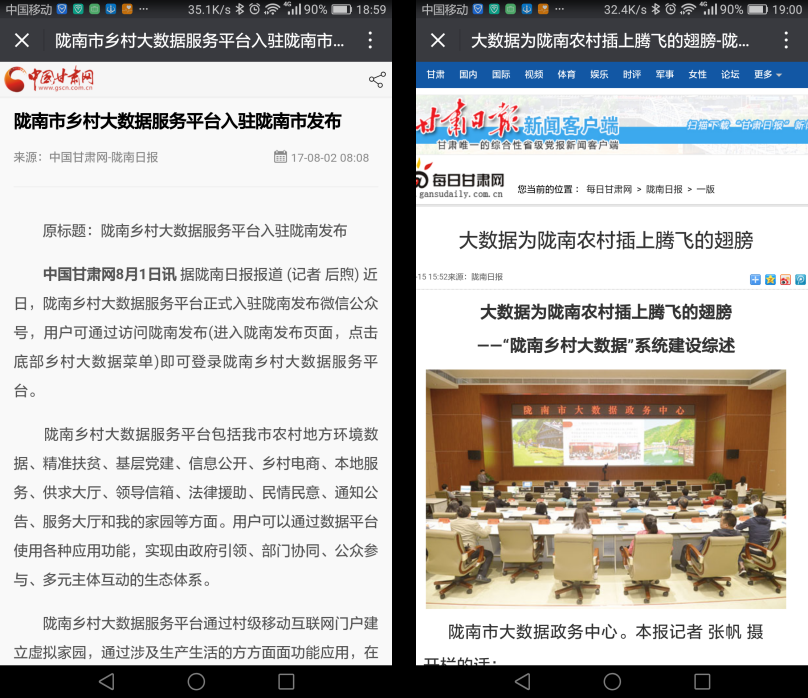Open overflow menu on right phone

click(x=786, y=40)
